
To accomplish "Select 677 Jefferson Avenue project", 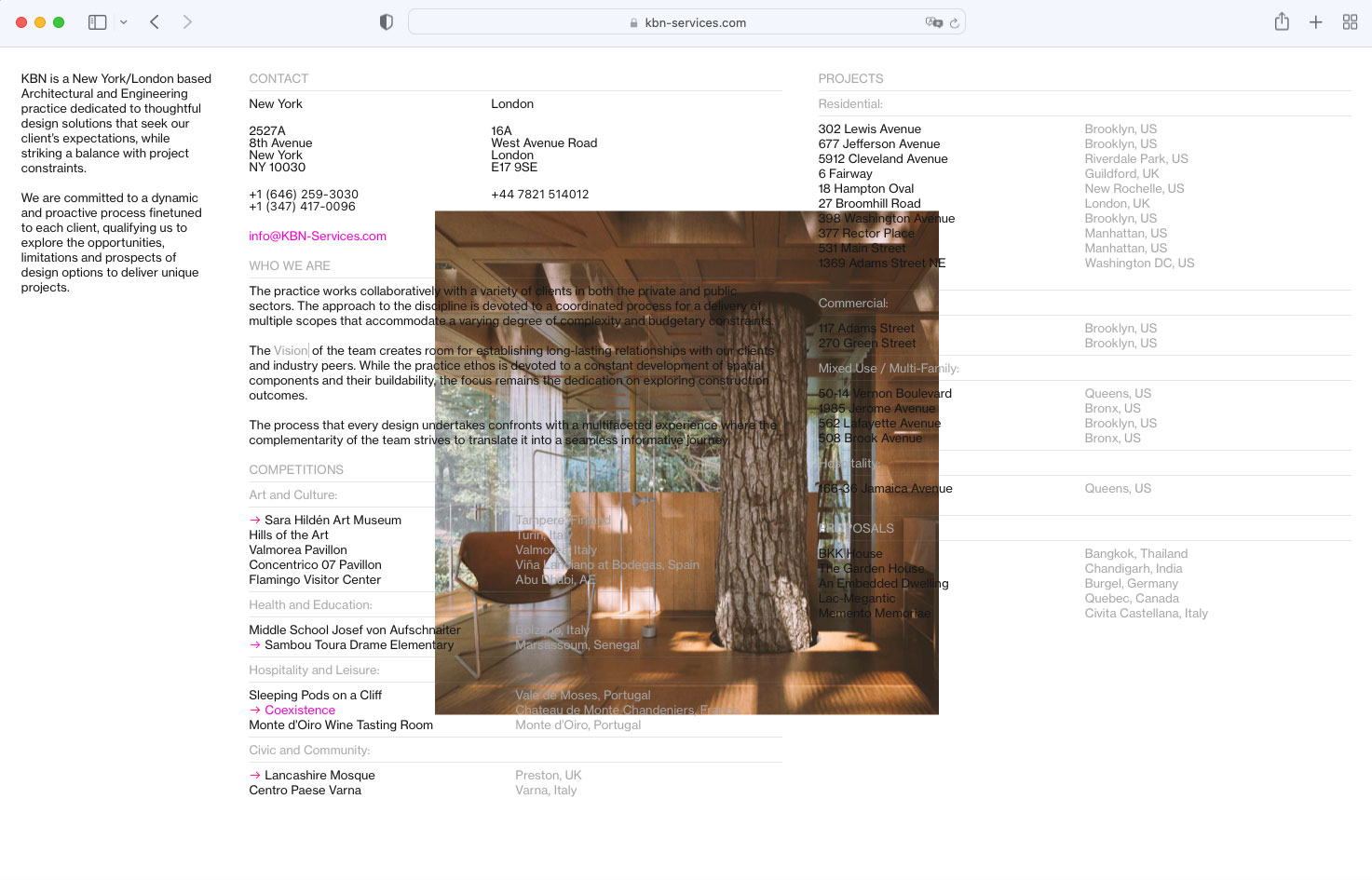I will pyautogui.click(x=878, y=144).
